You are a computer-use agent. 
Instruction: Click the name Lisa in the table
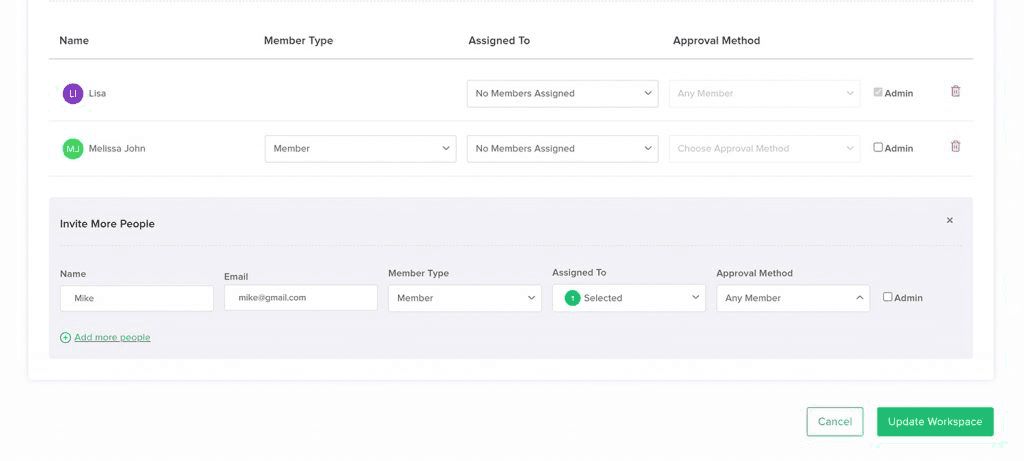click(x=97, y=93)
